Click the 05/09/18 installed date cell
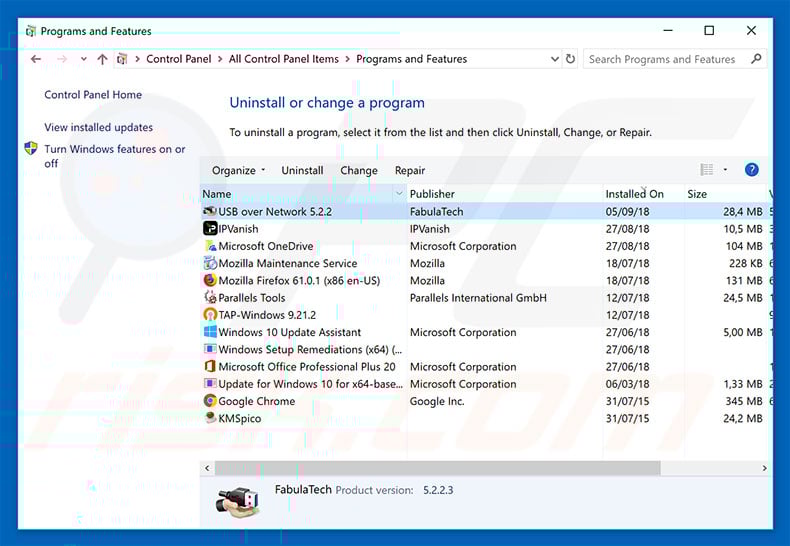The image size is (790, 546). 627,212
